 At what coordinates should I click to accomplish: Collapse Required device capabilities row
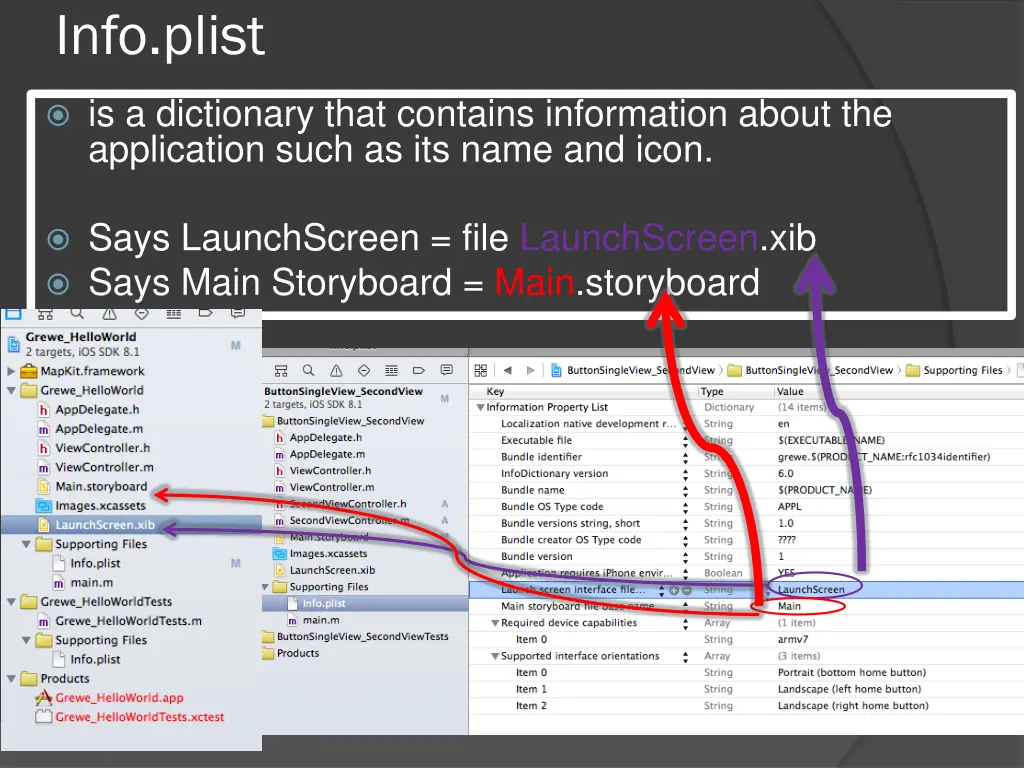point(495,623)
